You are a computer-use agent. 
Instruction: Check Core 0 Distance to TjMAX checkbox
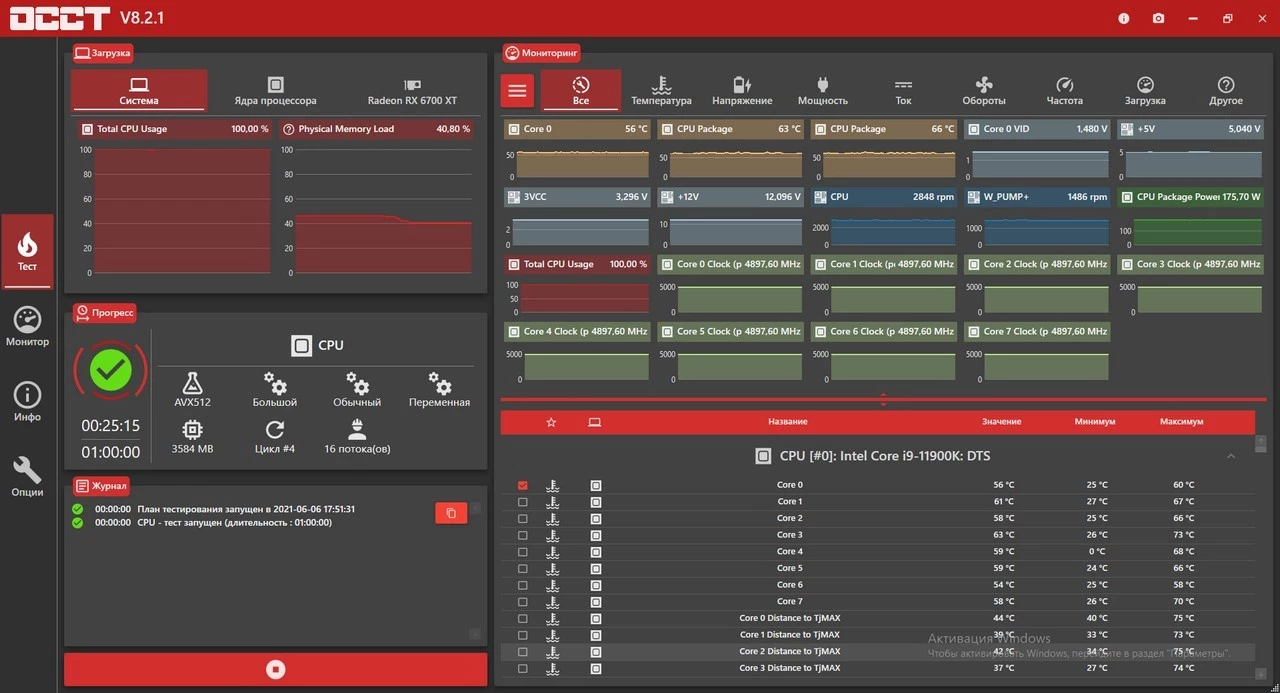click(522, 618)
